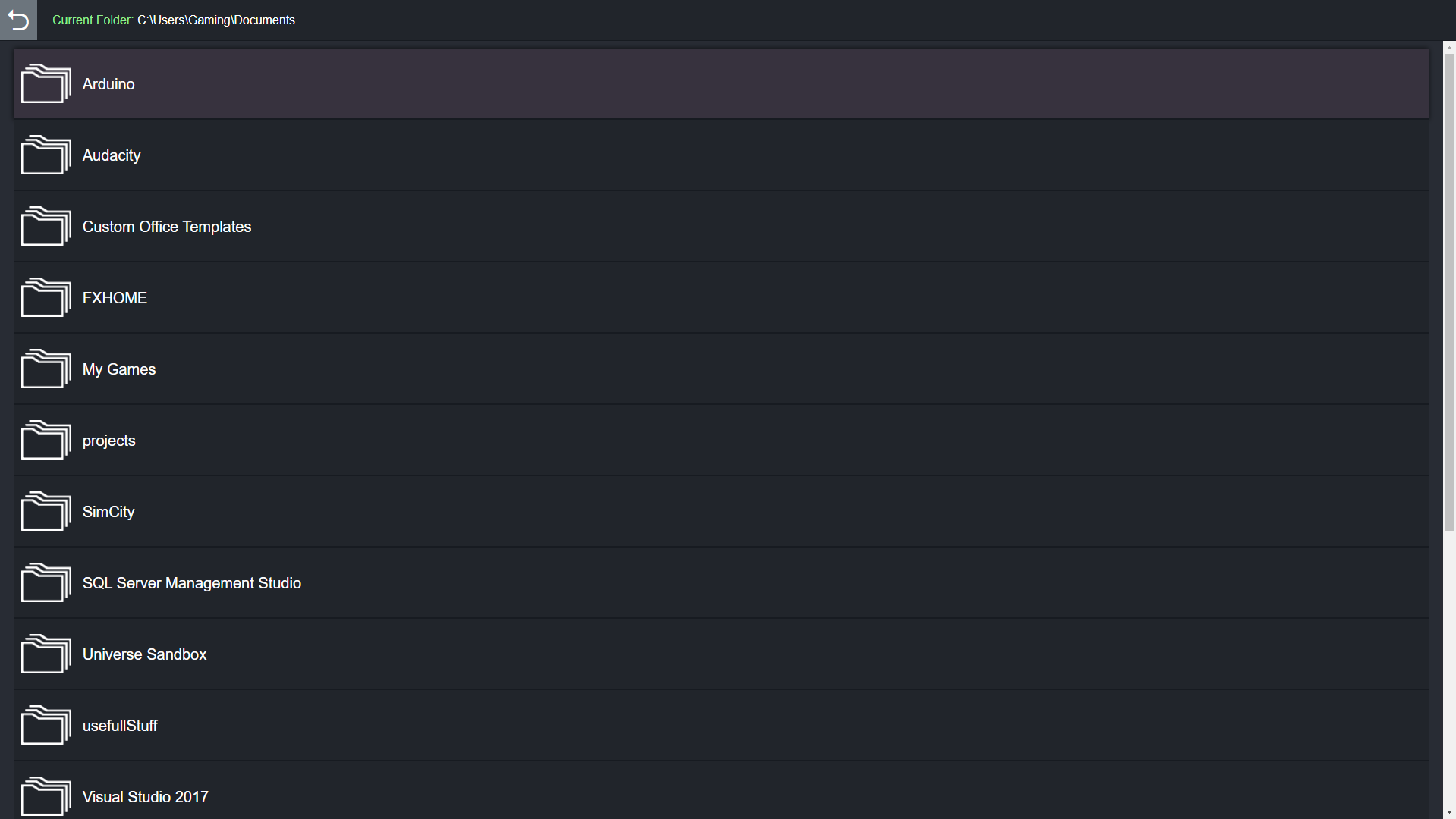
Task: Open the Arduino folder
Action: point(108,83)
